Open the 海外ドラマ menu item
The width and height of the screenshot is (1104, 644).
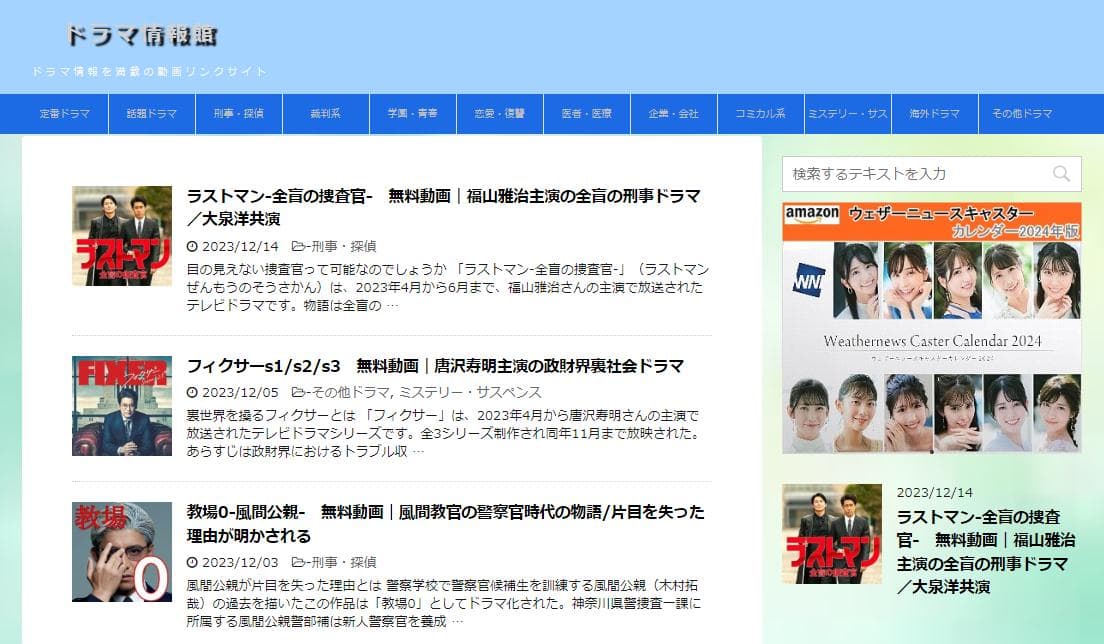pos(934,113)
